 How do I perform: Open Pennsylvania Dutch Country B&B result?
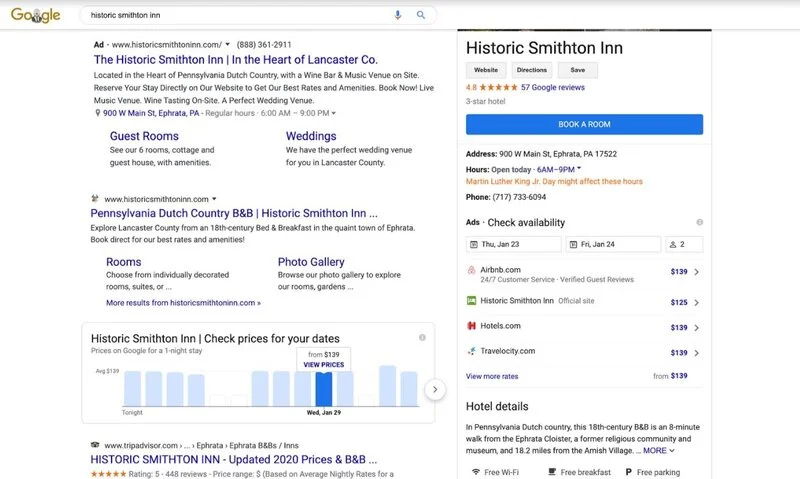pyautogui.click(x=234, y=213)
